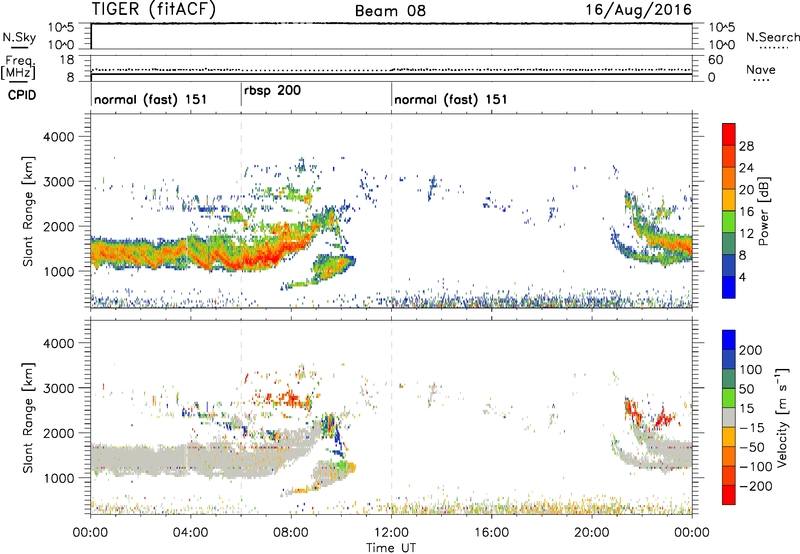The image size is (800, 554).
Task: Click the 'normal (fast) 151' label after 12:00
Action: coord(451,99)
